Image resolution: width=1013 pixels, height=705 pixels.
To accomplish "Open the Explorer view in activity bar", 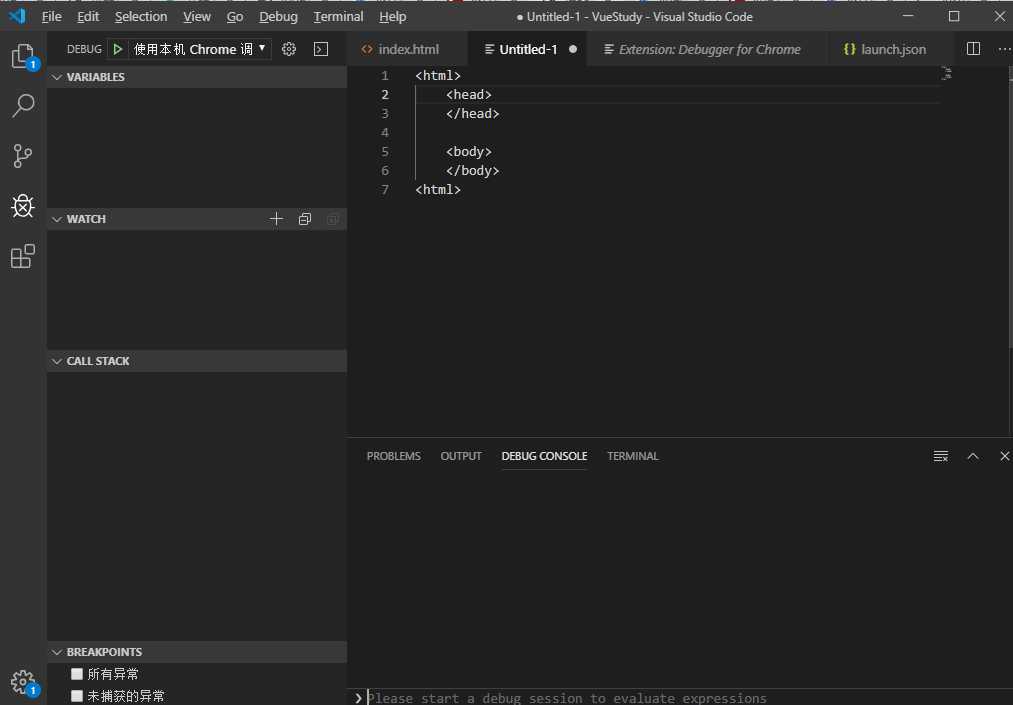I will pyautogui.click(x=23, y=56).
